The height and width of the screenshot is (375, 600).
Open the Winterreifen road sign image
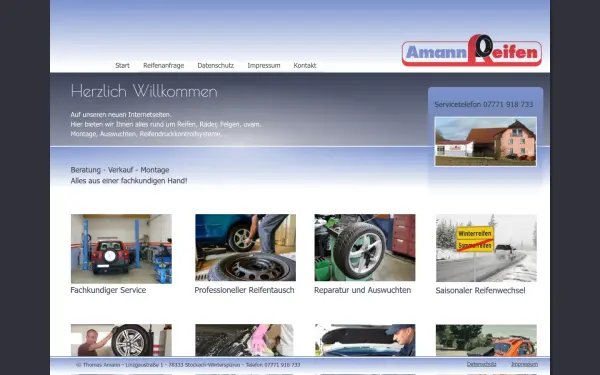pos(486,248)
